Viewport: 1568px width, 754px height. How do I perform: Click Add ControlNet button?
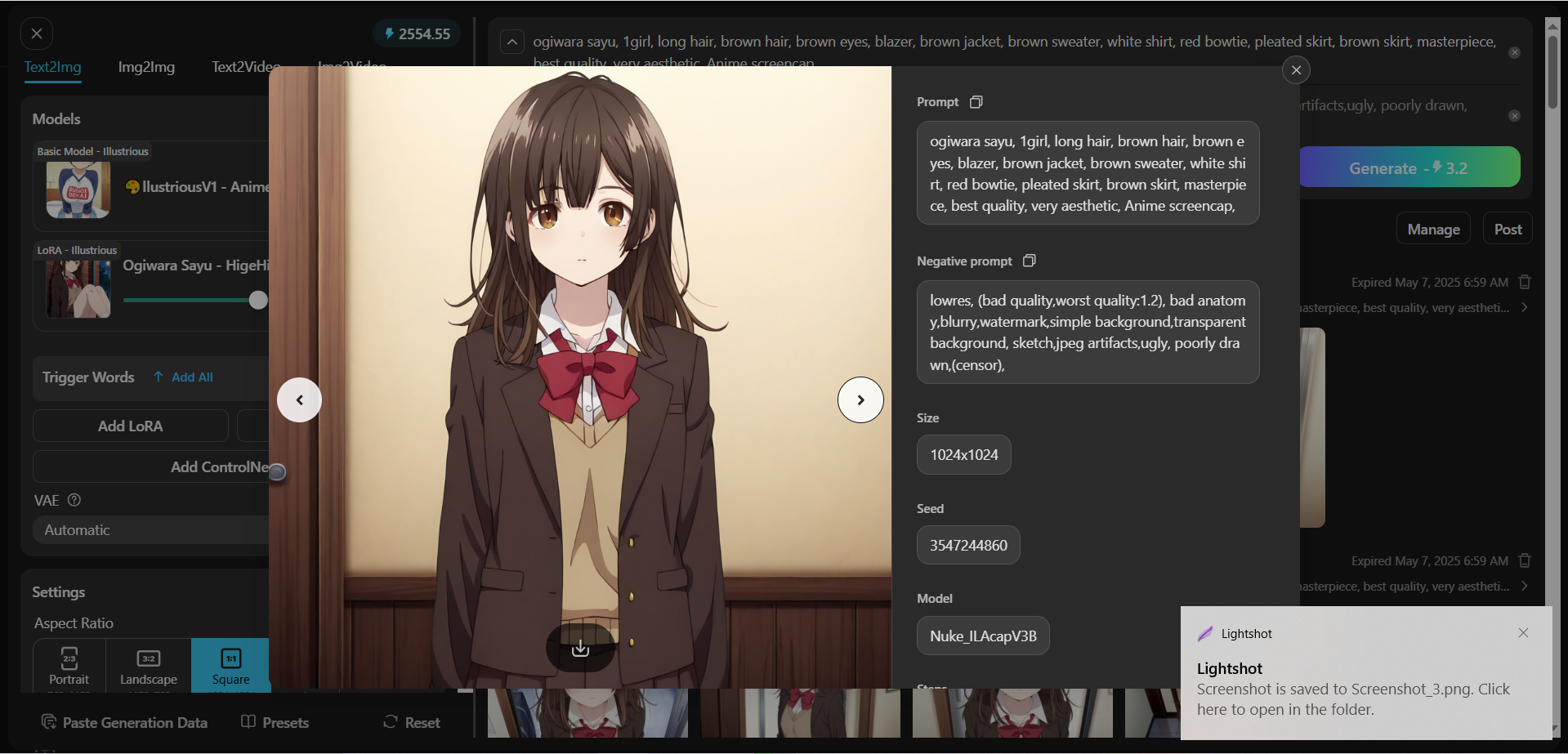tap(151, 467)
